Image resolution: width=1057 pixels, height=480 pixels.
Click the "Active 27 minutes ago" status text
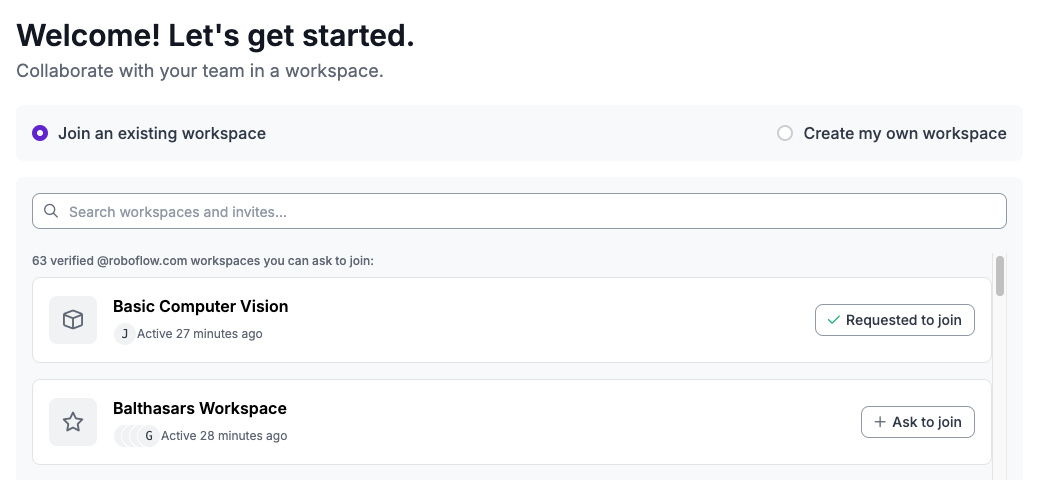pos(200,334)
